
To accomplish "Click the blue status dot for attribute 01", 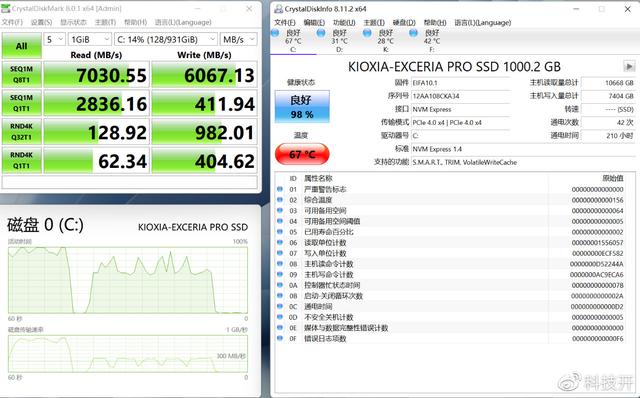I will 280,189.
